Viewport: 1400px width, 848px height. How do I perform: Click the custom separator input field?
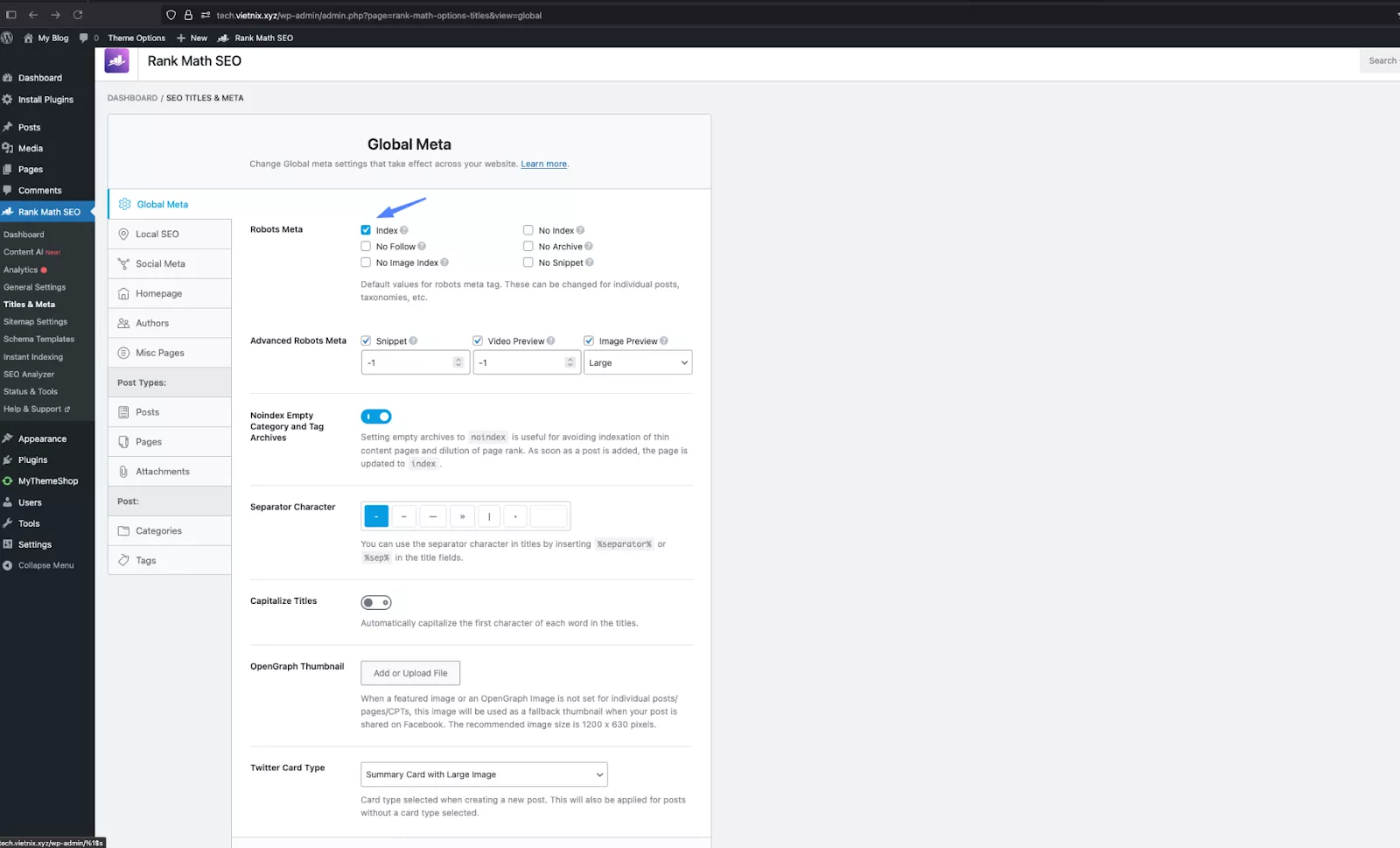point(549,515)
